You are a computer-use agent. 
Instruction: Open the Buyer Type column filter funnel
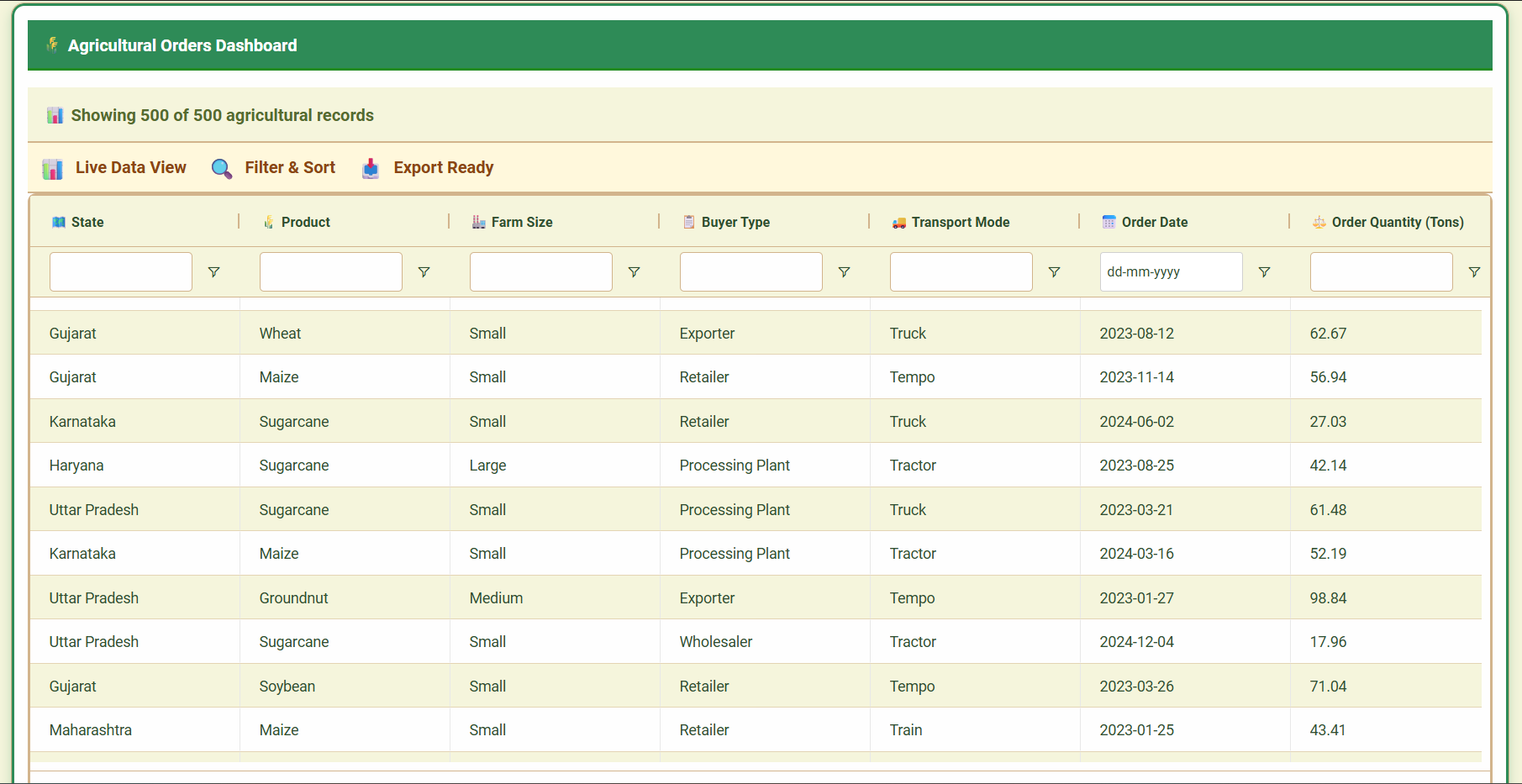(x=845, y=272)
